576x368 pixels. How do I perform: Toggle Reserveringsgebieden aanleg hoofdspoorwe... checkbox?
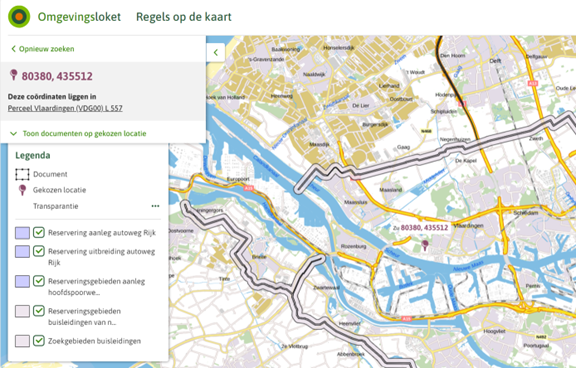(39, 281)
